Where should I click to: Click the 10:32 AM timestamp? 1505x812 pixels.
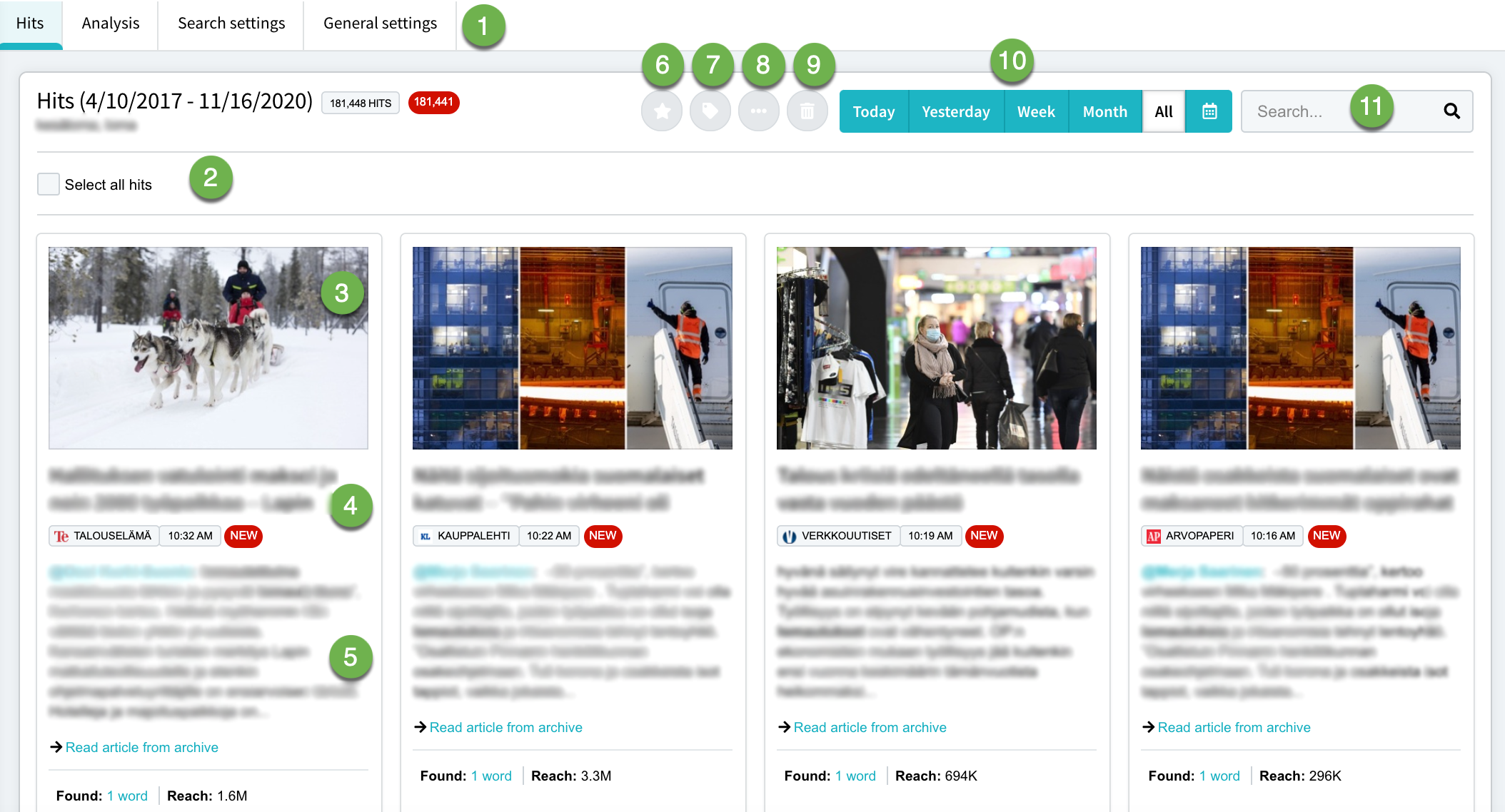coord(190,536)
